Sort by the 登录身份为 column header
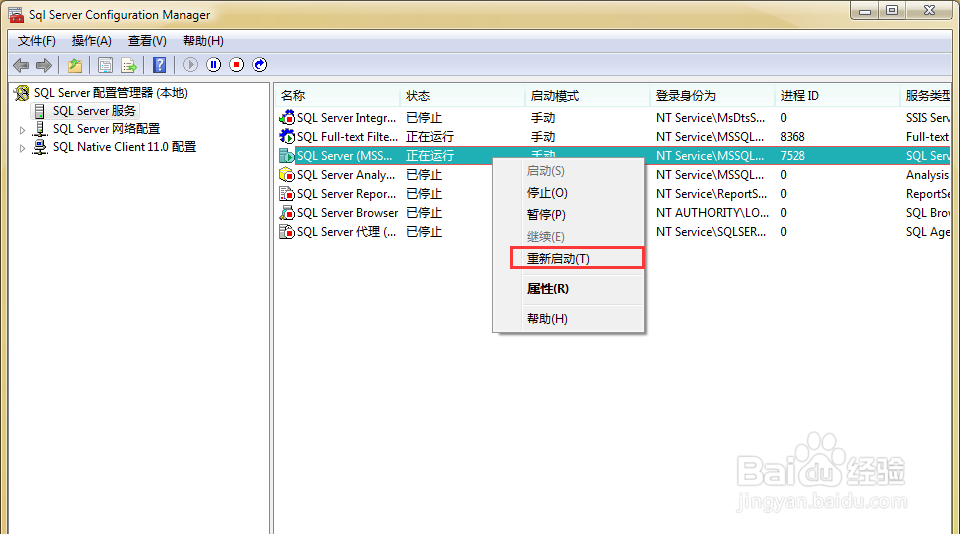Screen dimensions: 960x534 [x=712, y=96]
